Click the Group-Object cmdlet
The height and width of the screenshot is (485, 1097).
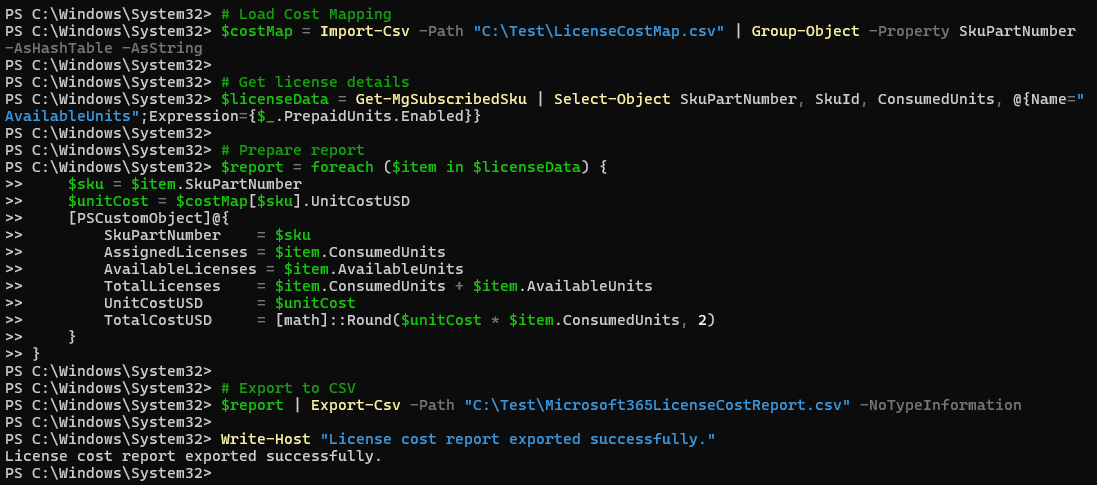[x=805, y=31]
